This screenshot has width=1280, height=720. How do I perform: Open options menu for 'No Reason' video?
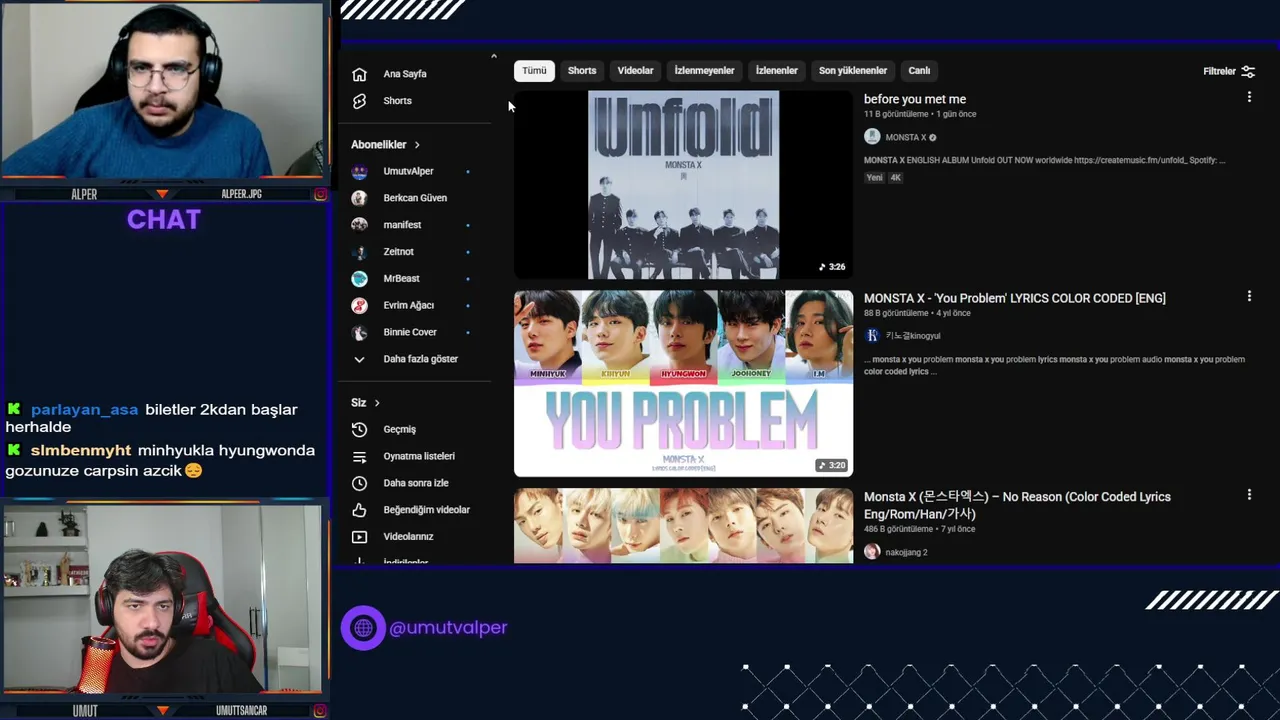[1249, 494]
